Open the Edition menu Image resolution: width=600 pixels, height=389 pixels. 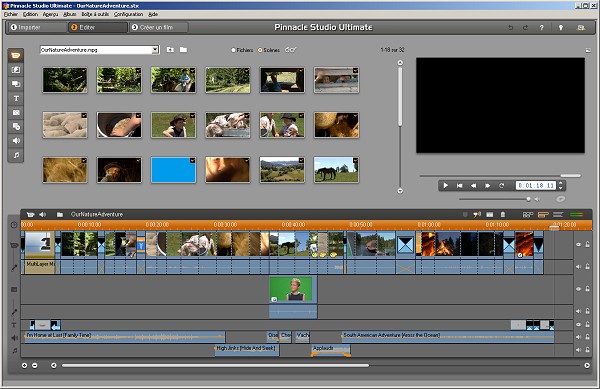point(30,14)
